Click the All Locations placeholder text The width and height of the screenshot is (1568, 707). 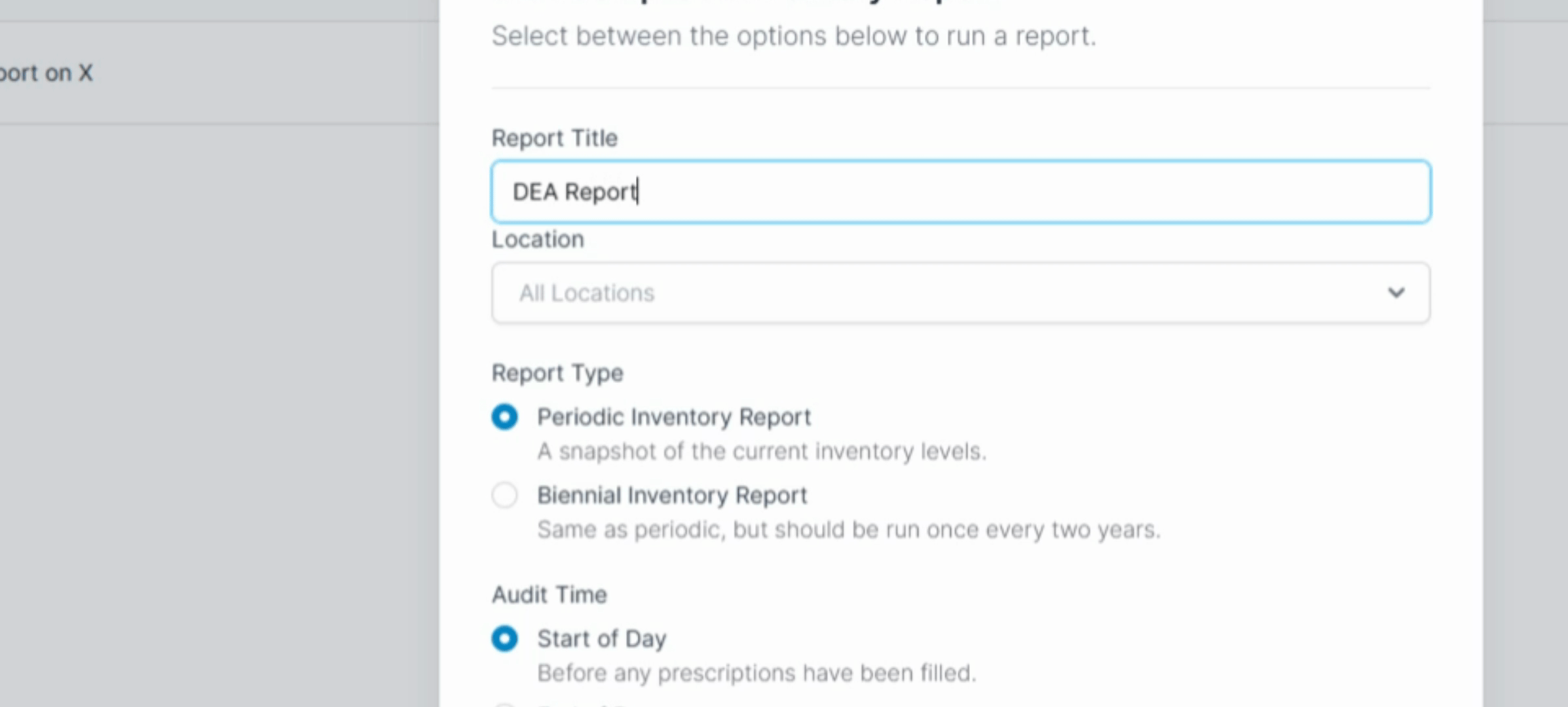585,293
